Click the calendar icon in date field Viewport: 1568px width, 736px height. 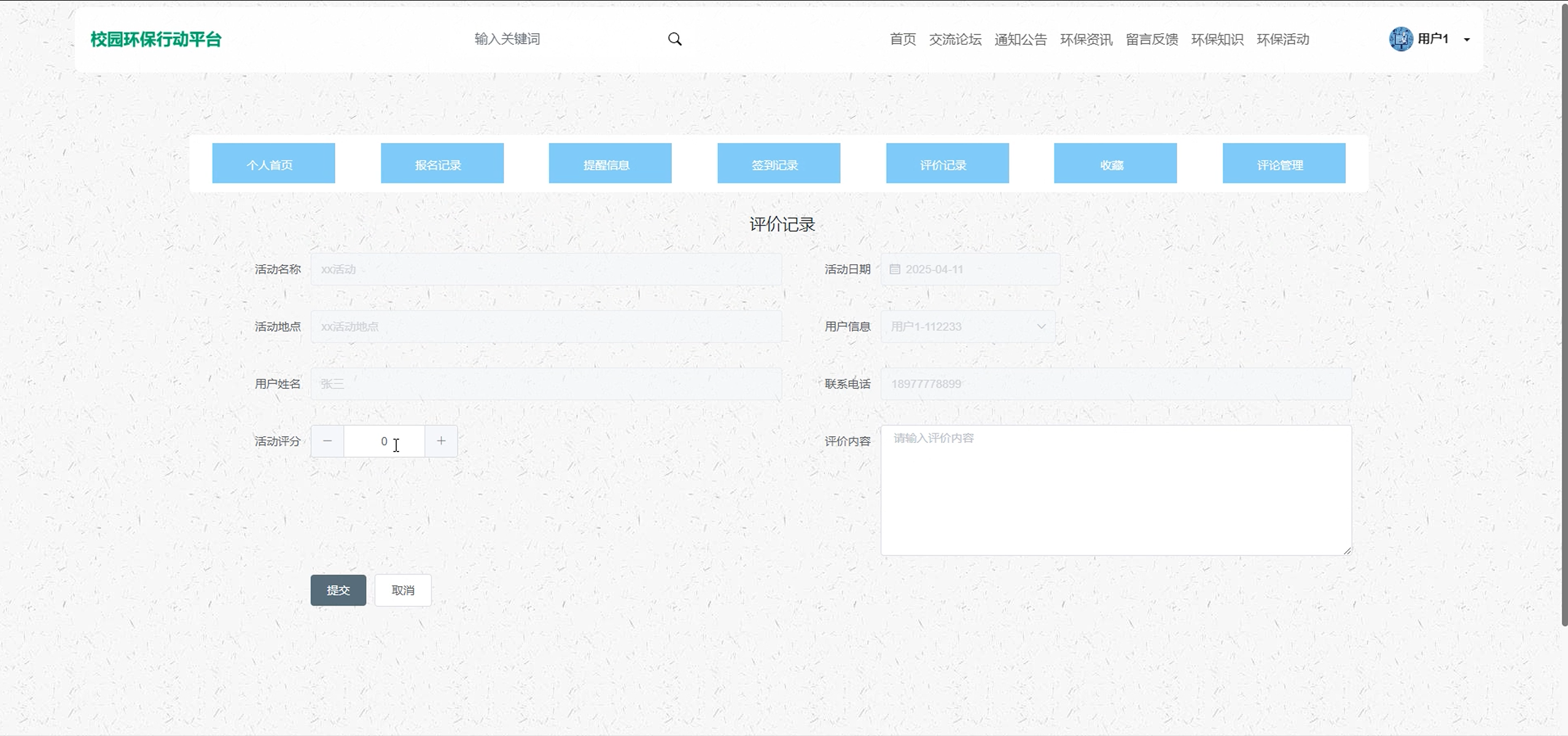tap(895, 269)
